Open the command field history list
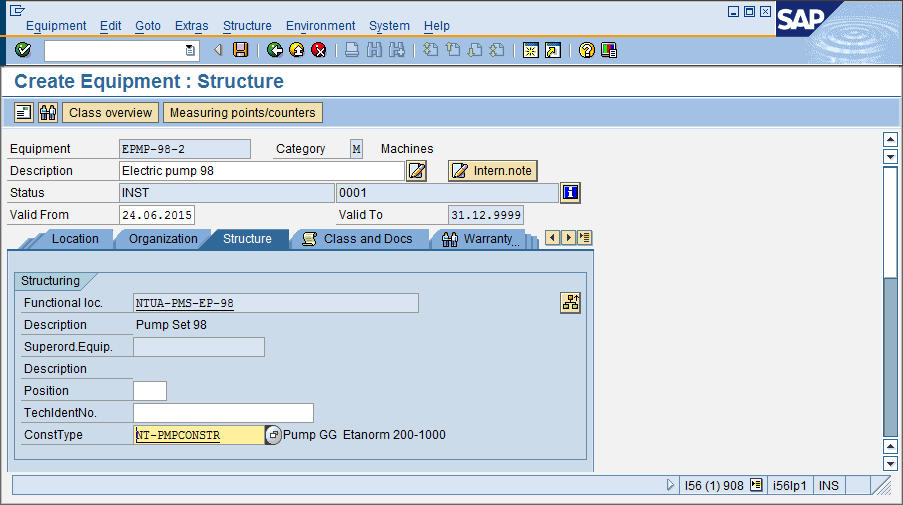903x505 pixels. point(190,51)
